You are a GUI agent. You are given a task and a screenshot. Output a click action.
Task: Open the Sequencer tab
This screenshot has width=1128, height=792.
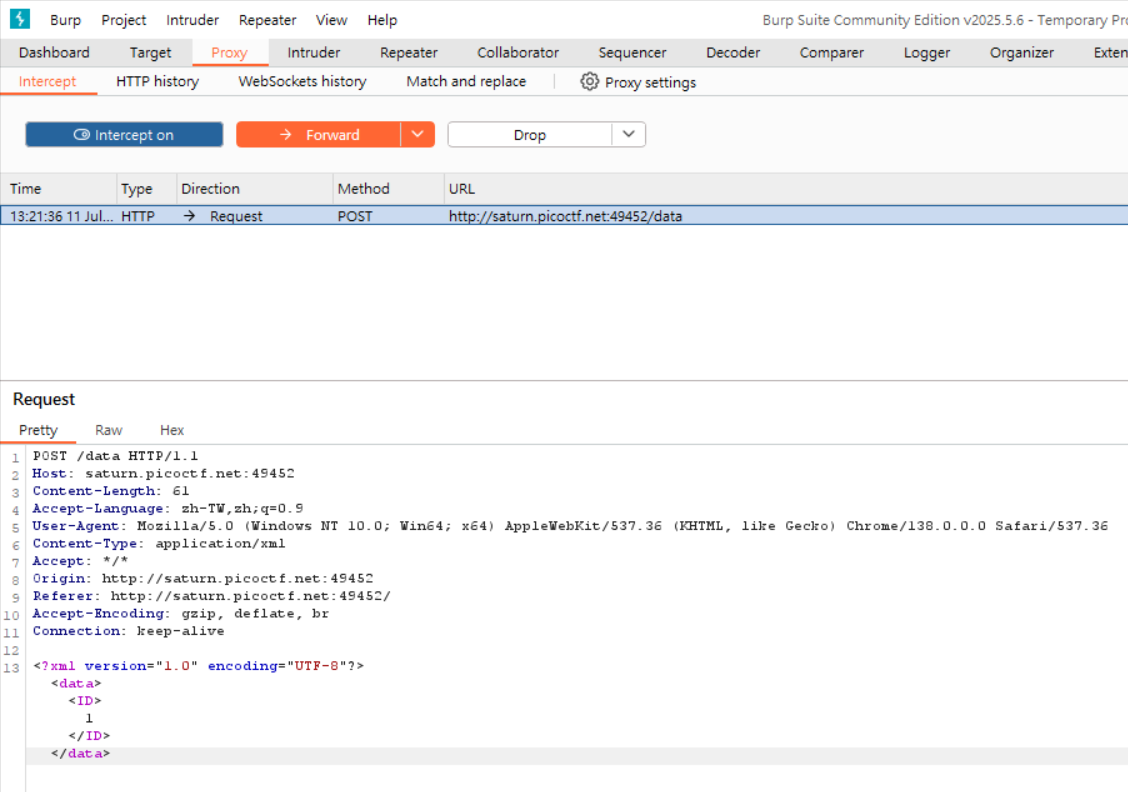tap(632, 53)
